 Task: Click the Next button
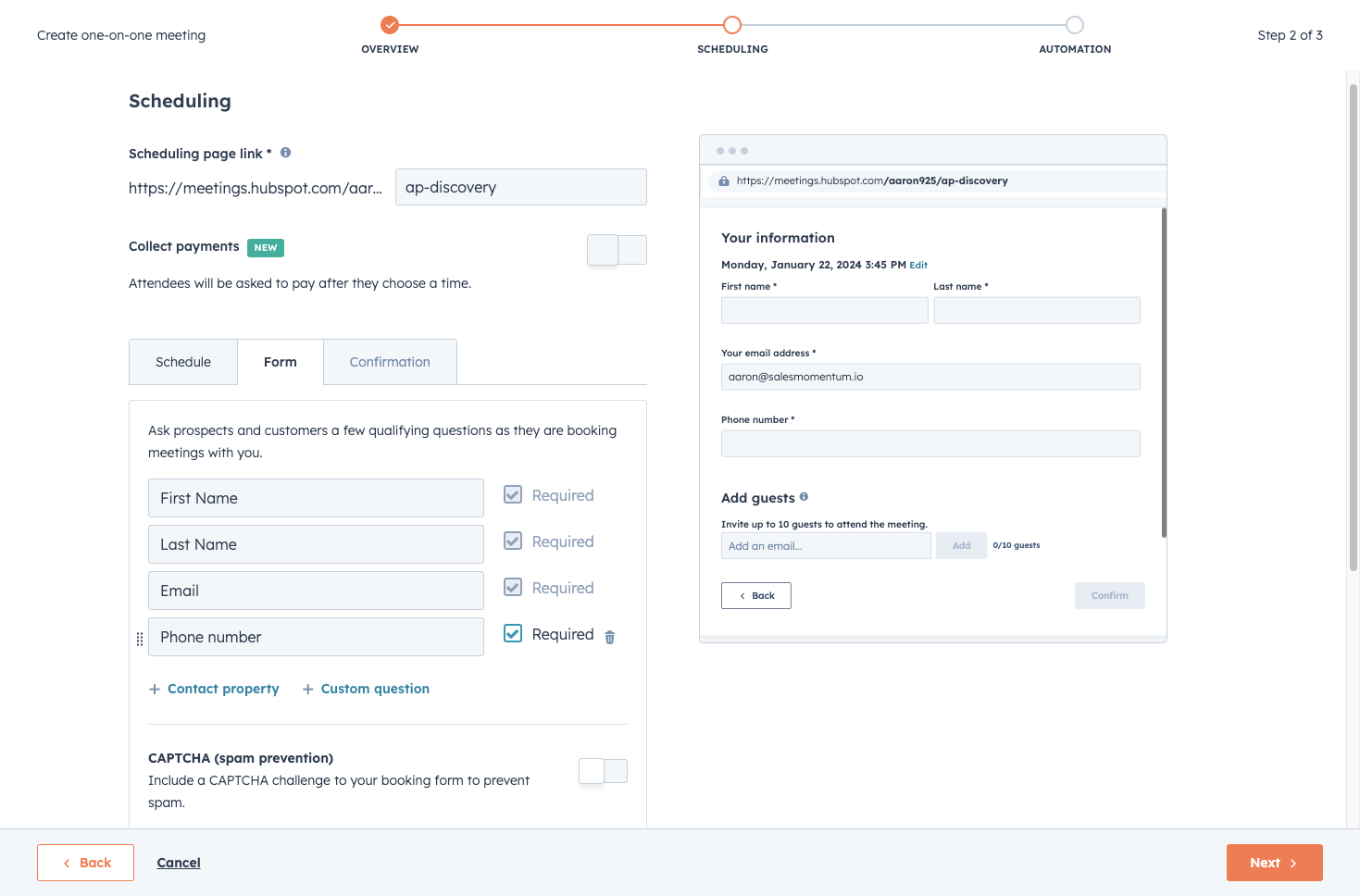click(x=1274, y=863)
